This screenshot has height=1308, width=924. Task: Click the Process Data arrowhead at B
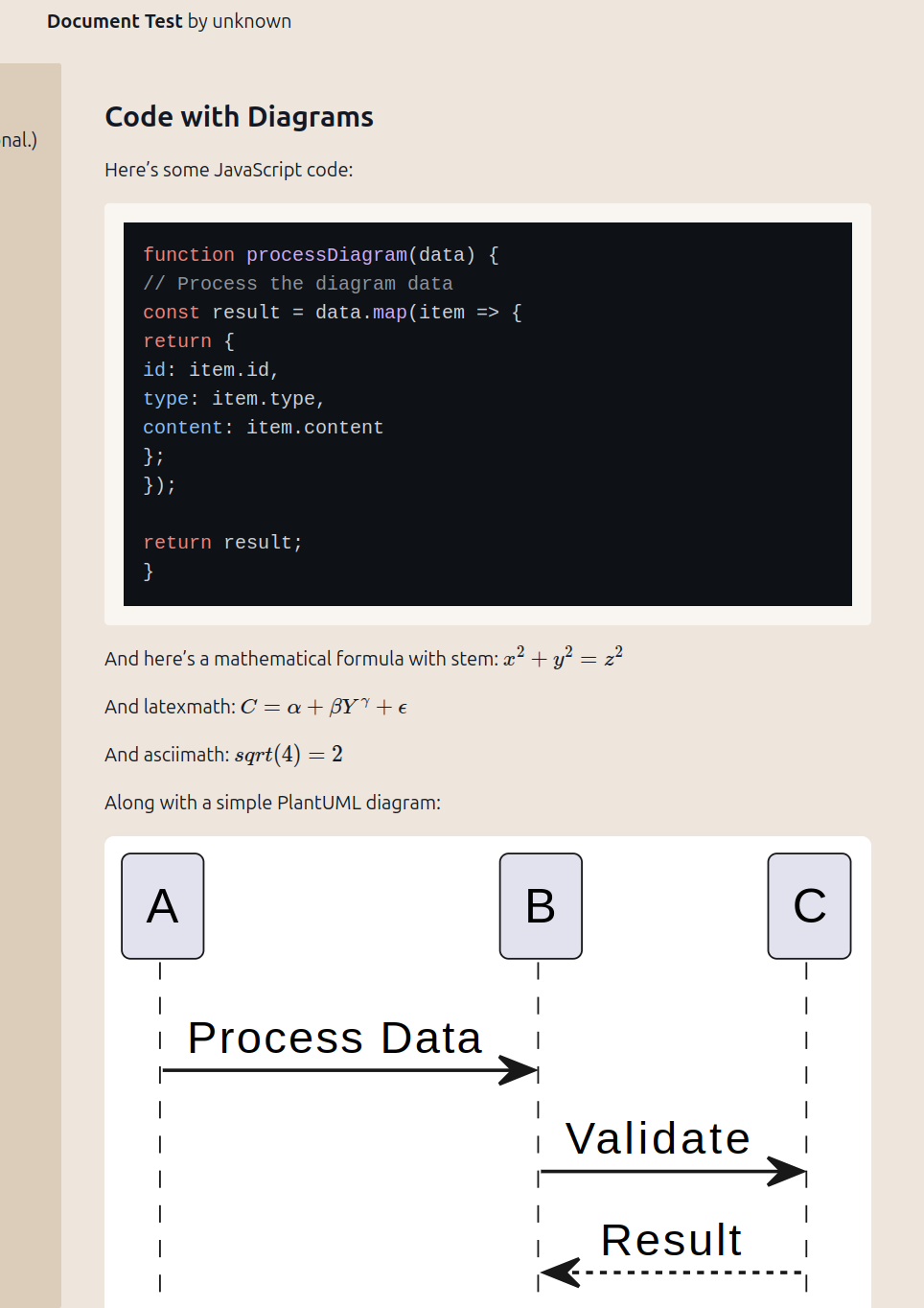coord(519,1070)
